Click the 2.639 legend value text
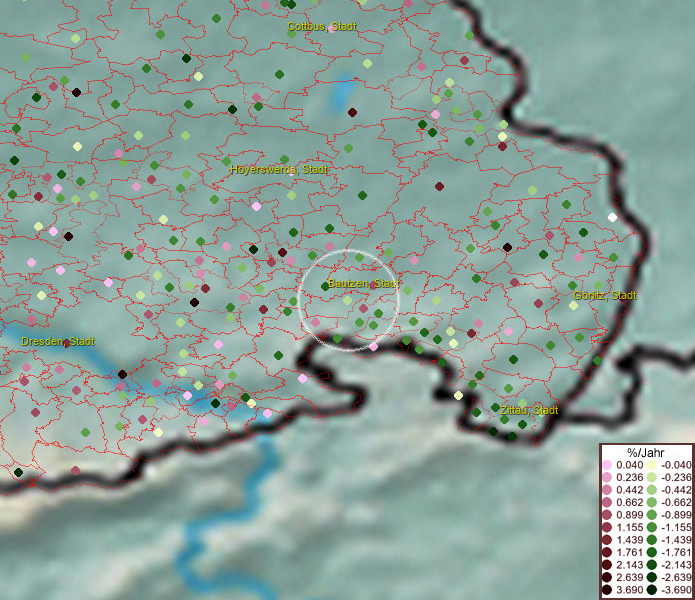The image size is (695, 600). 630,579
